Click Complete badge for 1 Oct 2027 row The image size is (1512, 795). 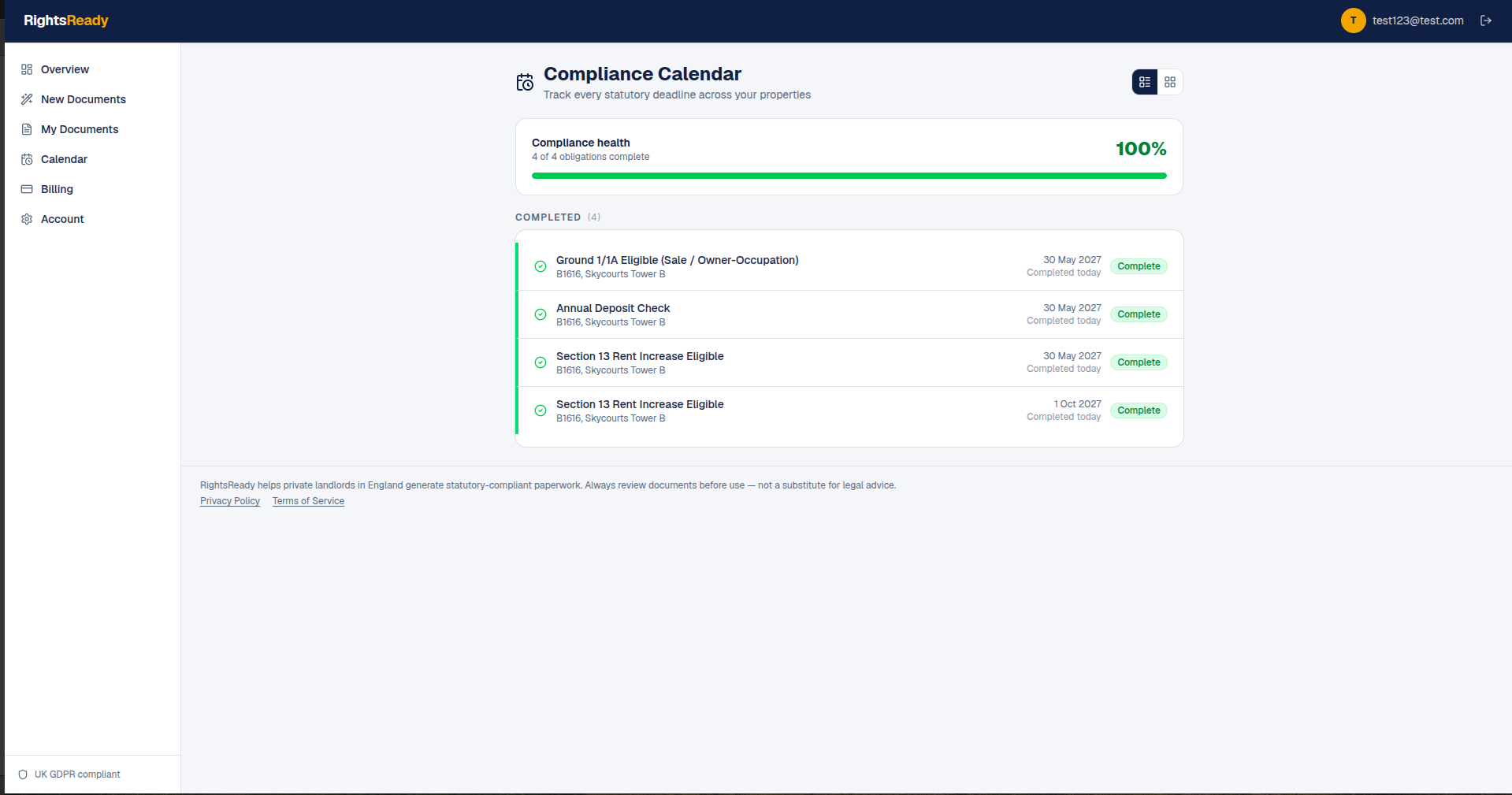coord(1139,411)
